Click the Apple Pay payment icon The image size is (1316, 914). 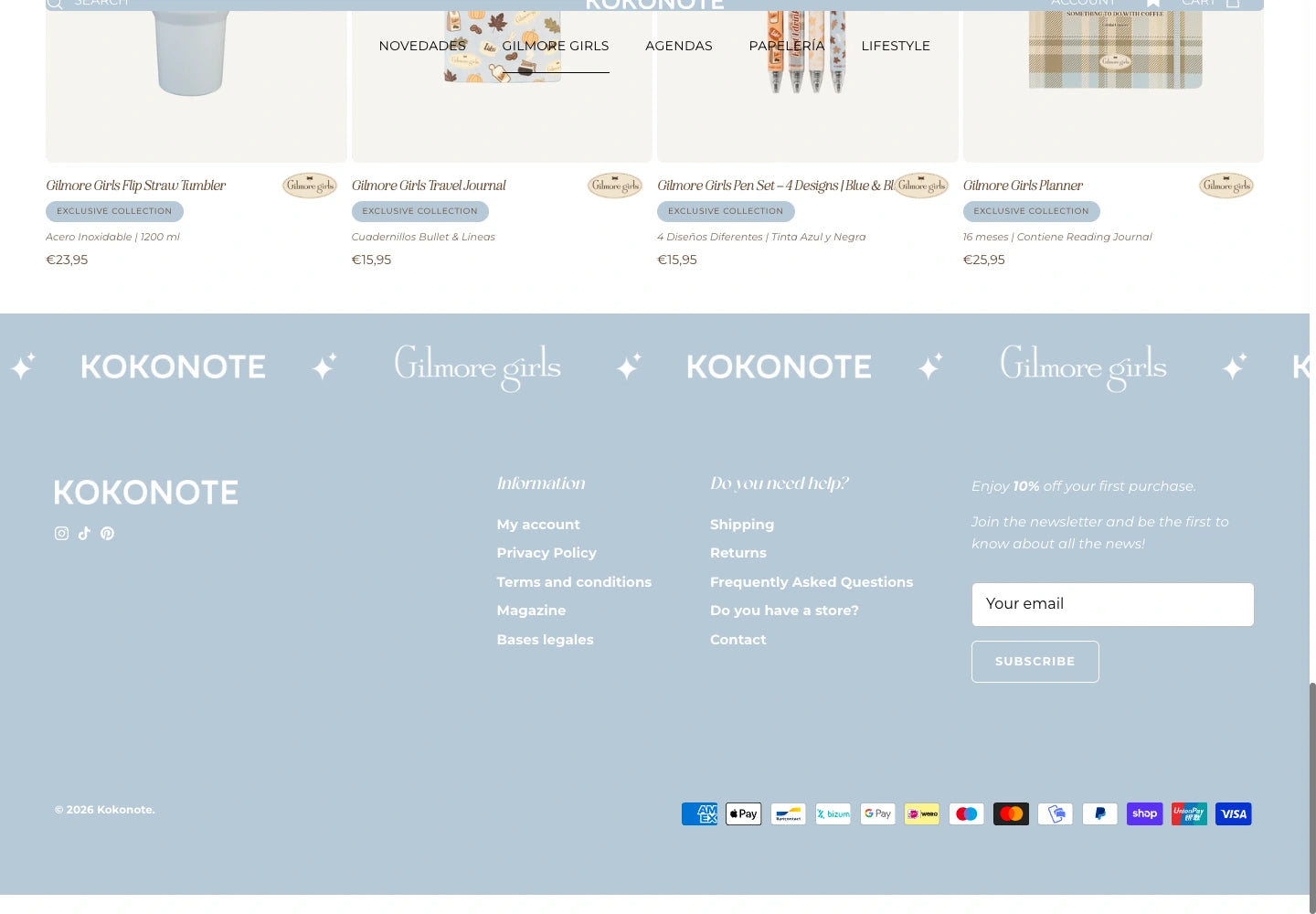click(744, 814)
